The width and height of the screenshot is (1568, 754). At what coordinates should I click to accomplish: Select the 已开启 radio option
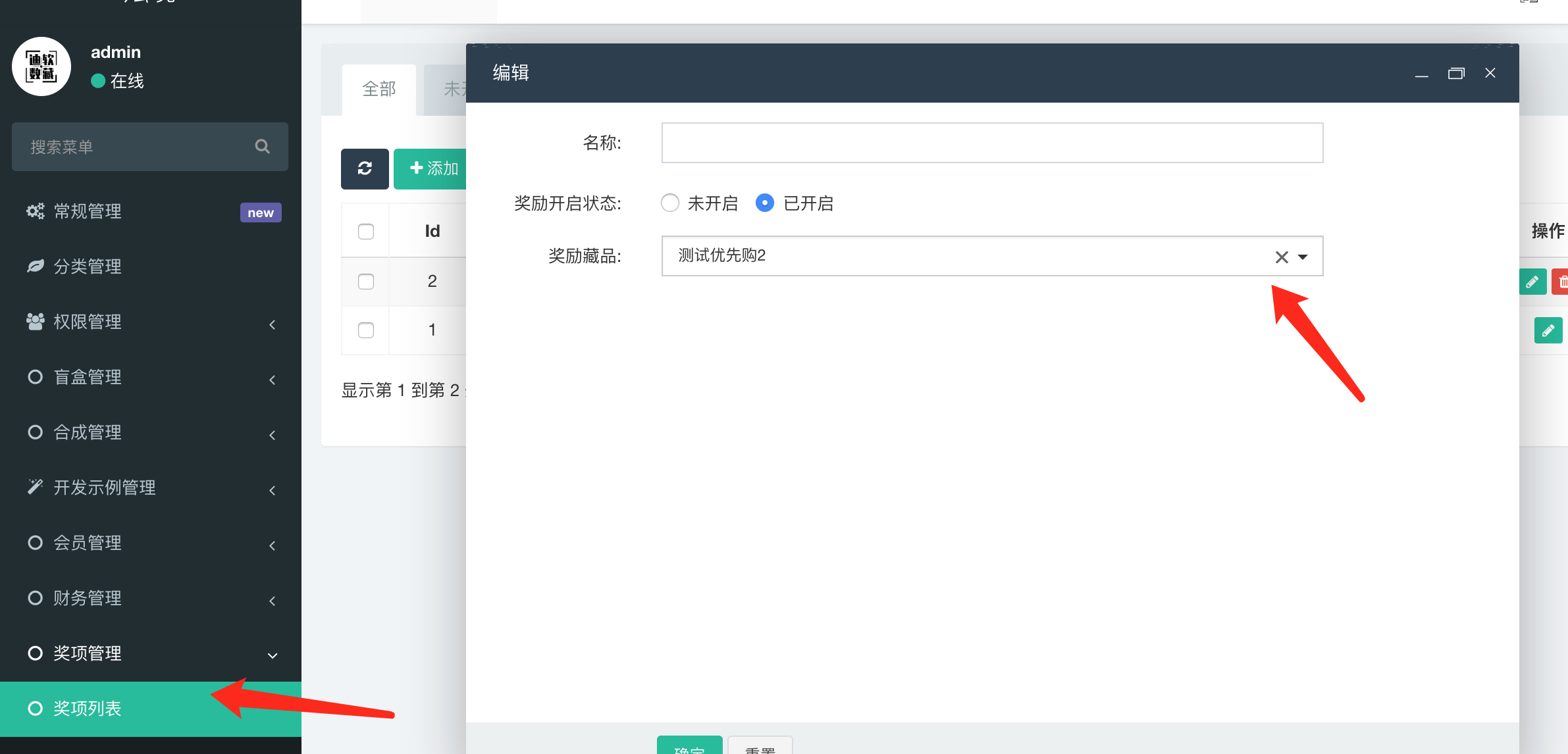tap(764, 203)
